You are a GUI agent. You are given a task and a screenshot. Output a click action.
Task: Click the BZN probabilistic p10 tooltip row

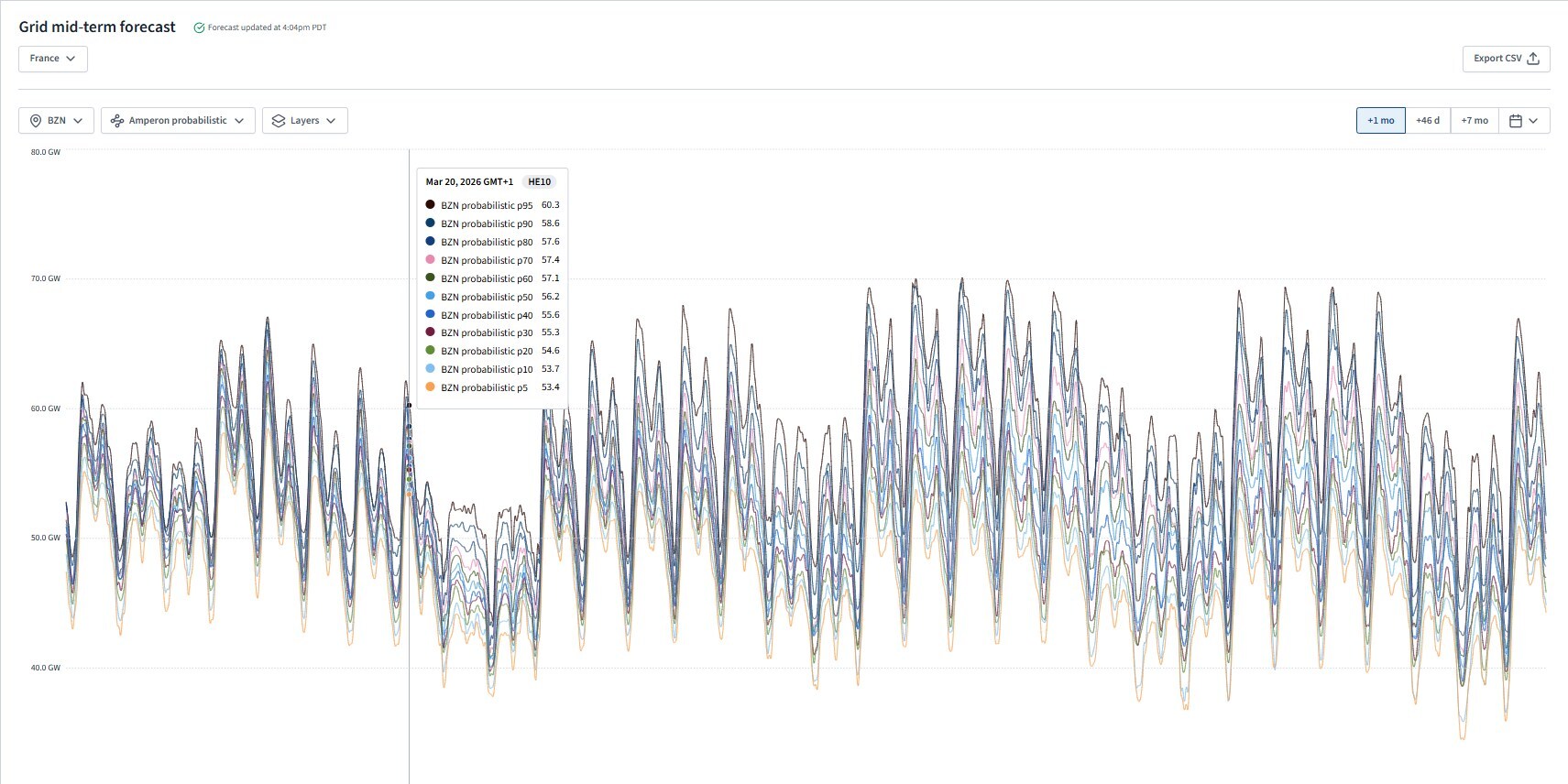click(492, 369)
